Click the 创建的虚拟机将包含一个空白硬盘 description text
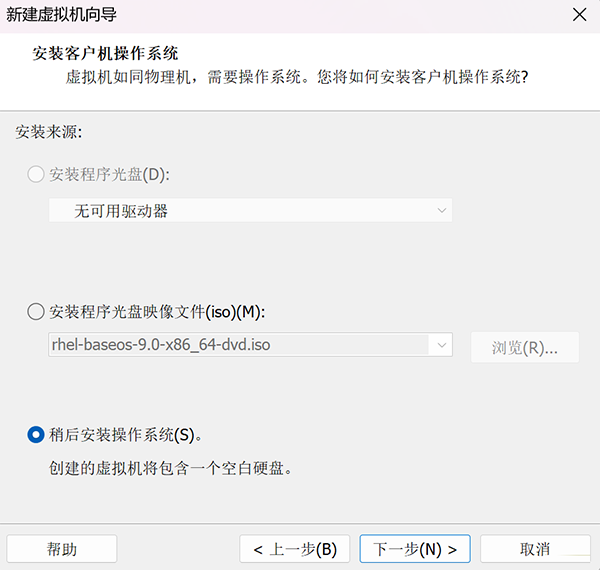Viewport: 600px width, 570px height. tap(171, 468)
